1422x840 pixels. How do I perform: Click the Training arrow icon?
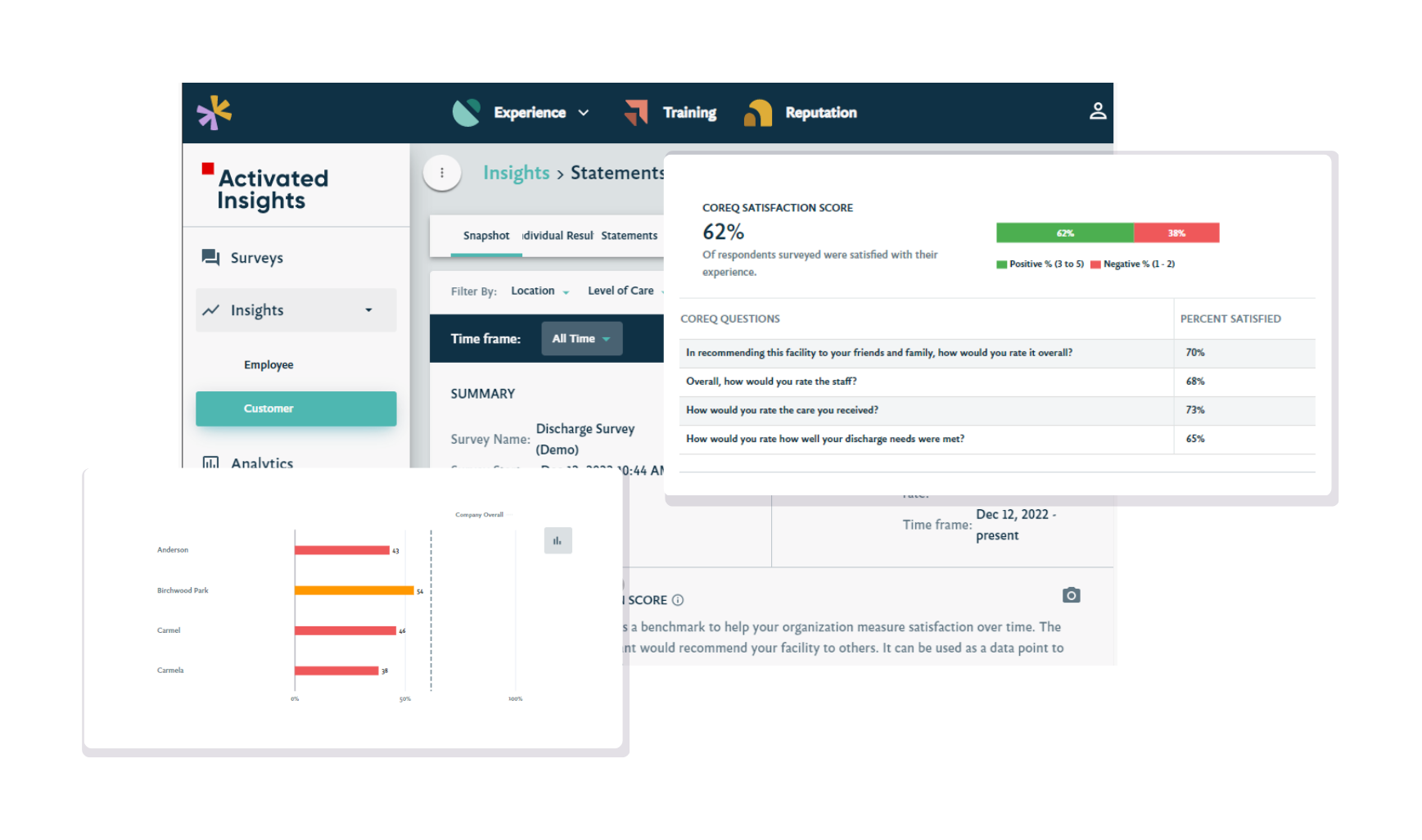pos(636,112)
